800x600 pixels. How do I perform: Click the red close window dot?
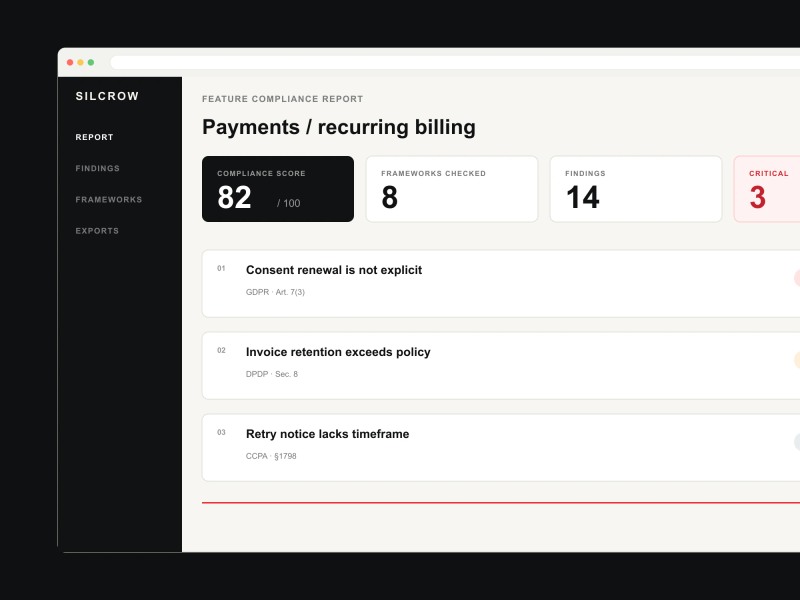point(70,62)
